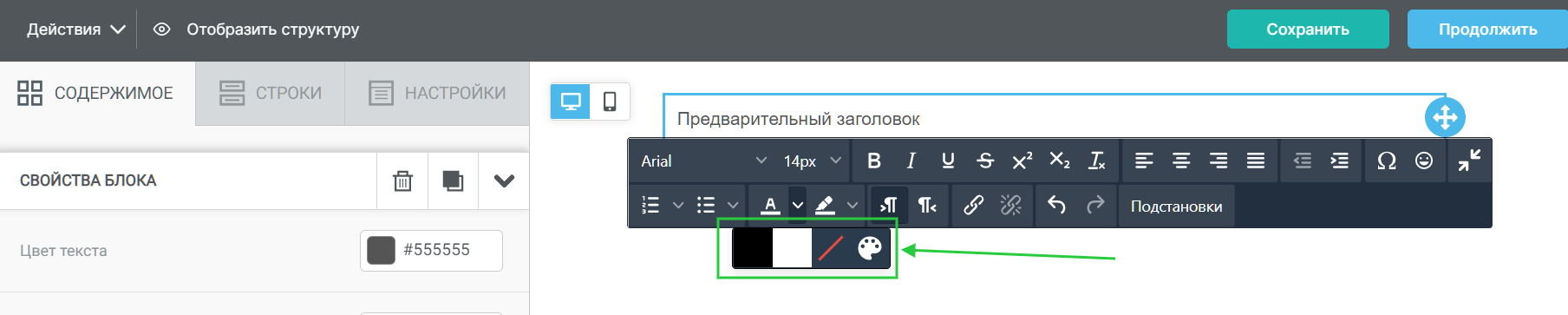The image size is (1568, 315).
Task: Expand numbered list style options
Action: pos(678,206)
